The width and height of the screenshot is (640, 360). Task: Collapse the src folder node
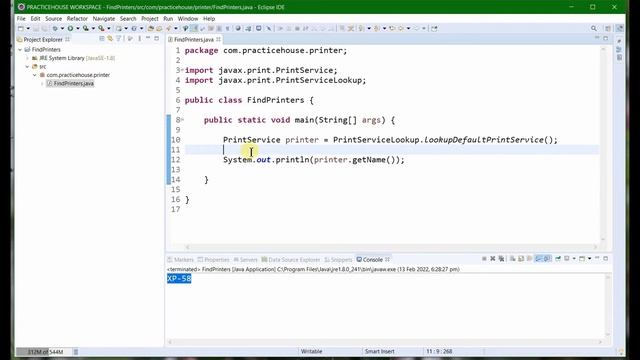coord(27,67)
